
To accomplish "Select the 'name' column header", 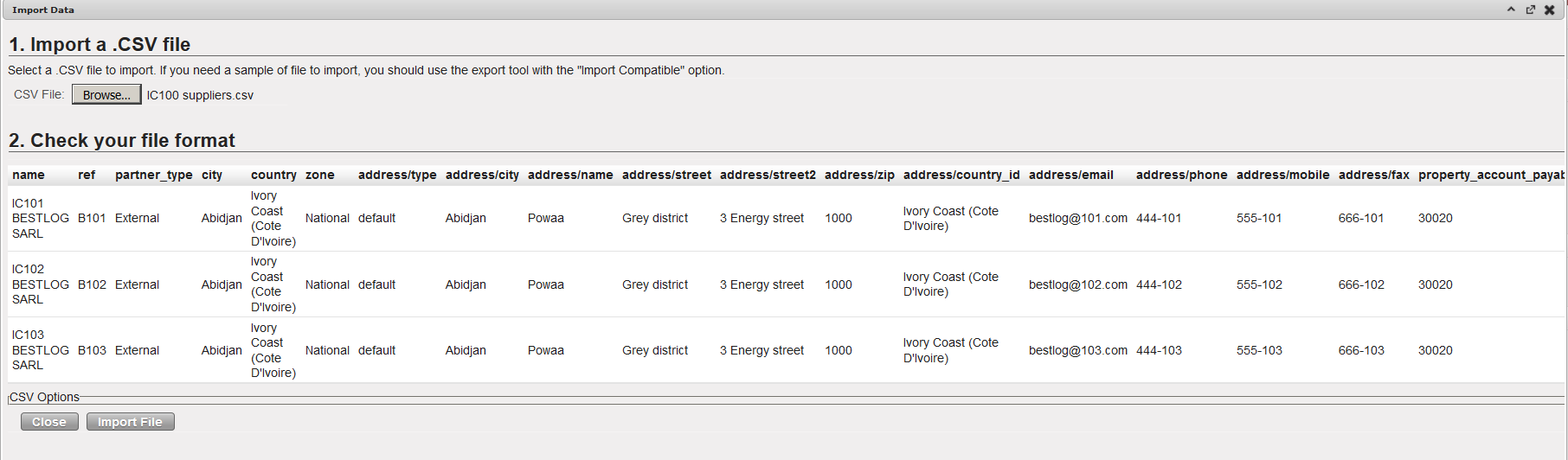I will (29, 175).
